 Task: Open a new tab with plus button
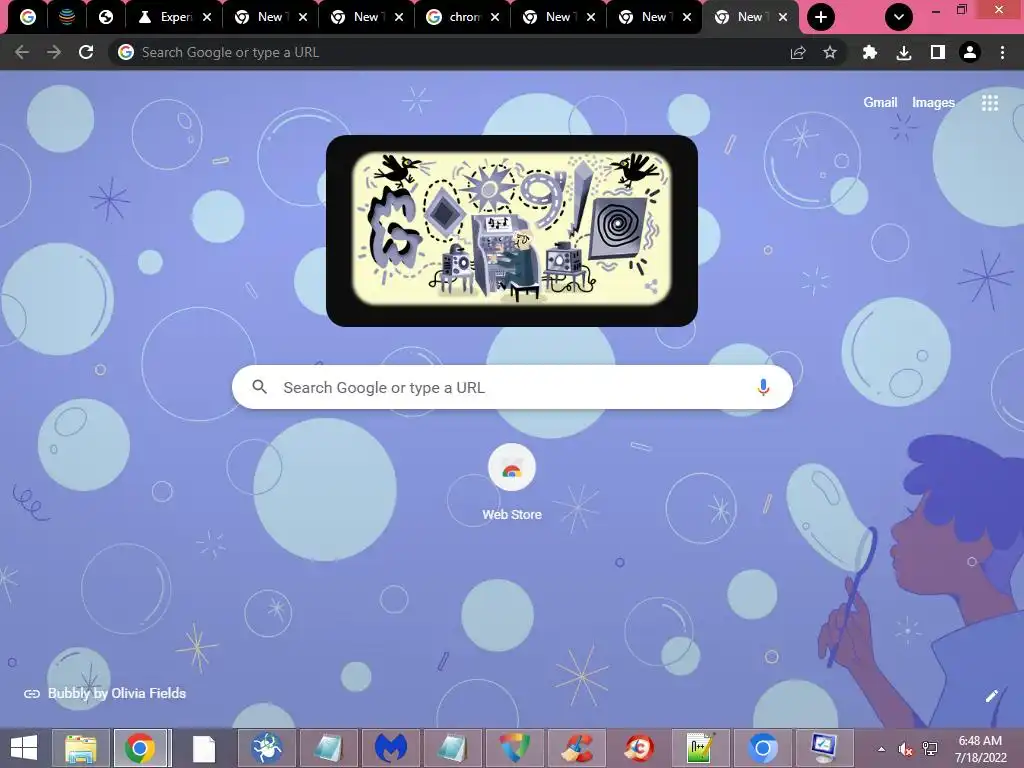click(x=821, y=17)
